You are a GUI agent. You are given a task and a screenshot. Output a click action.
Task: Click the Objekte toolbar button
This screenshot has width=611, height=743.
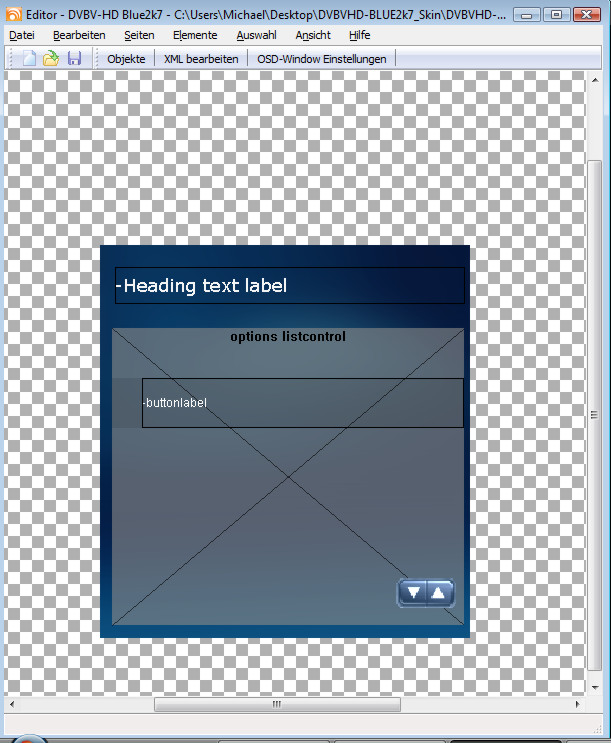[126, 59]
